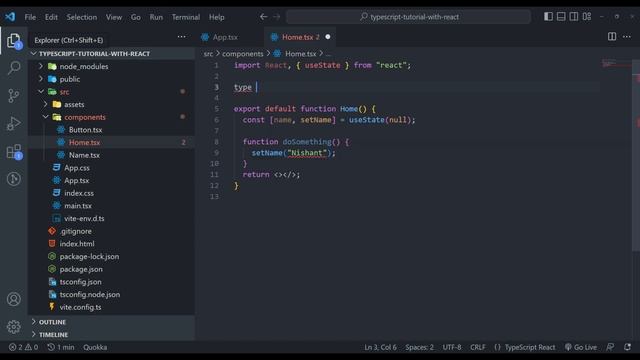Open vite.config.ts file

coord(80,307)
